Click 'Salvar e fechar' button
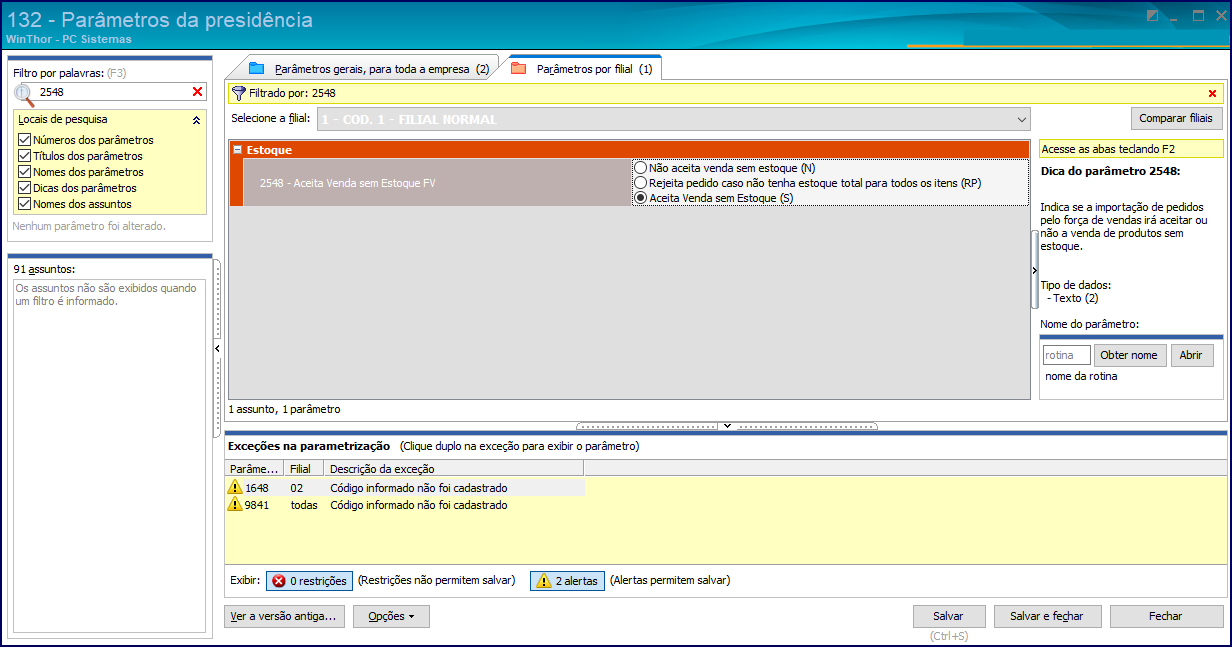This screenshot has height=647, width=1232. (x=1047, y=617)
